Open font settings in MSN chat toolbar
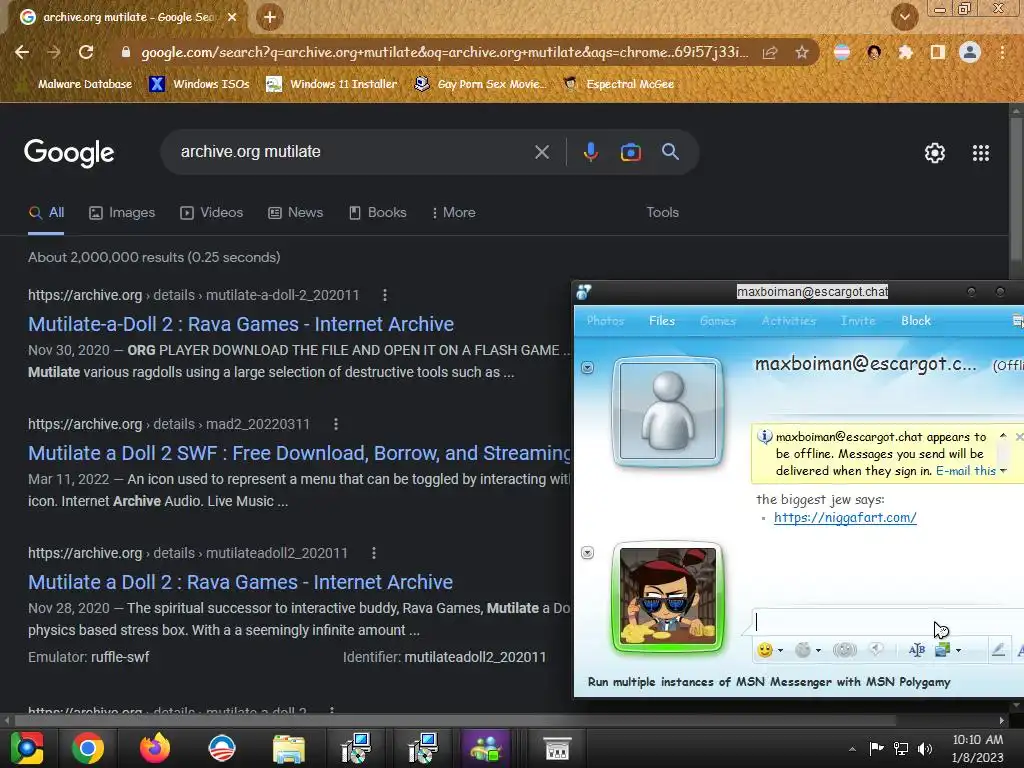This screenshot has width=1024, height=768. tap(916, 650)
